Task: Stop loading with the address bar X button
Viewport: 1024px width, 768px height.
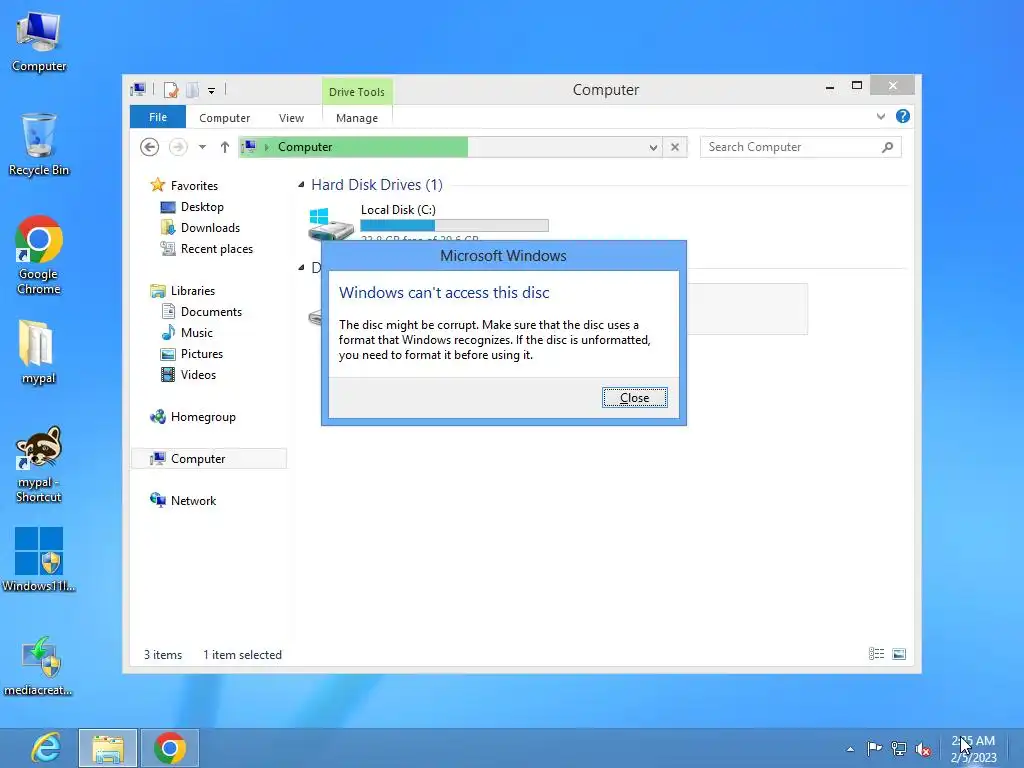Action: (675, 148)
